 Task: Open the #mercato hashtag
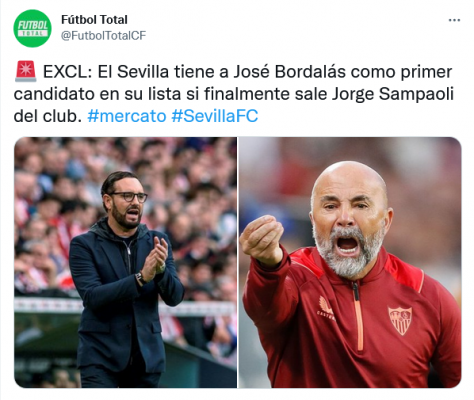click(x=127, y=116)
